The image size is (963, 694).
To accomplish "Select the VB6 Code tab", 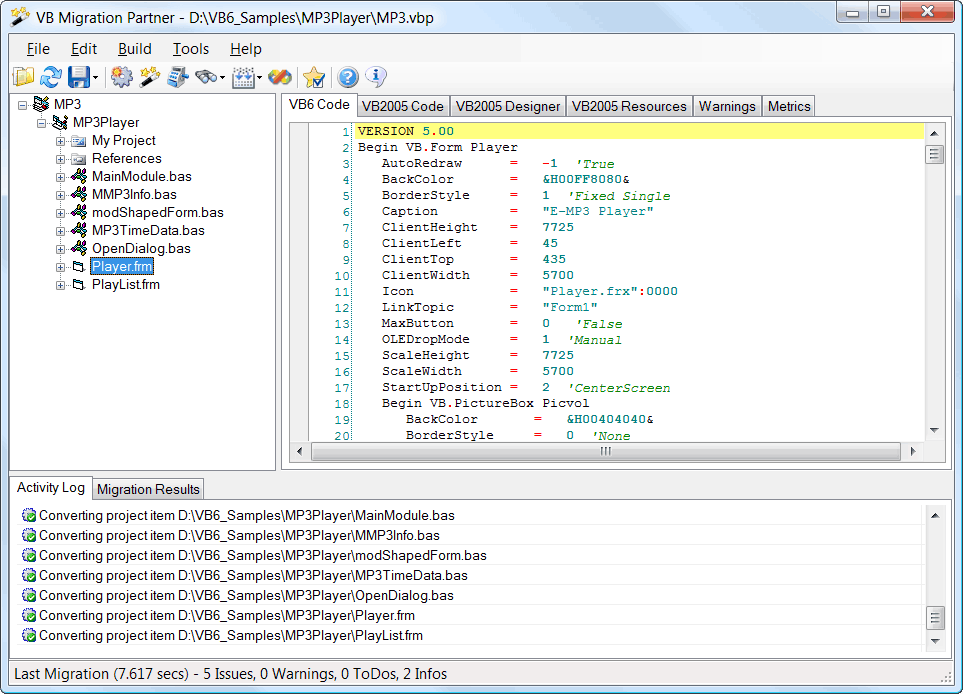I will (319, 104).
